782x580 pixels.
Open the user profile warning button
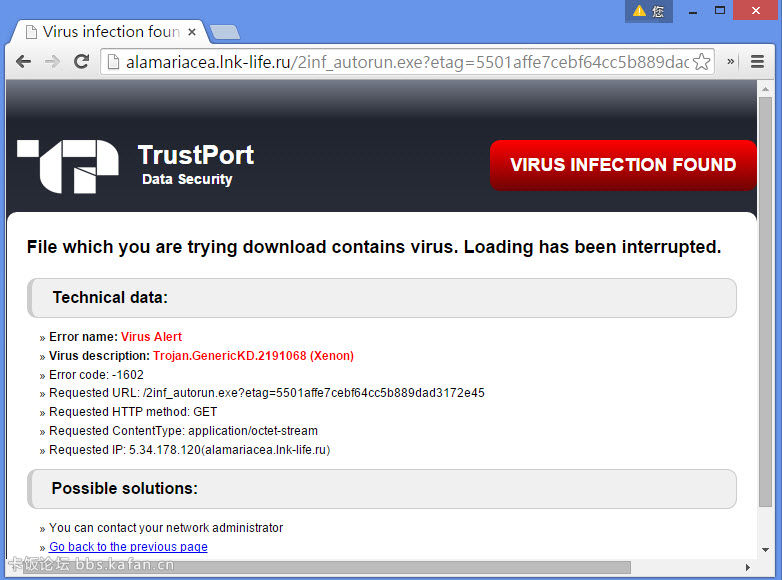pos(649,11)
